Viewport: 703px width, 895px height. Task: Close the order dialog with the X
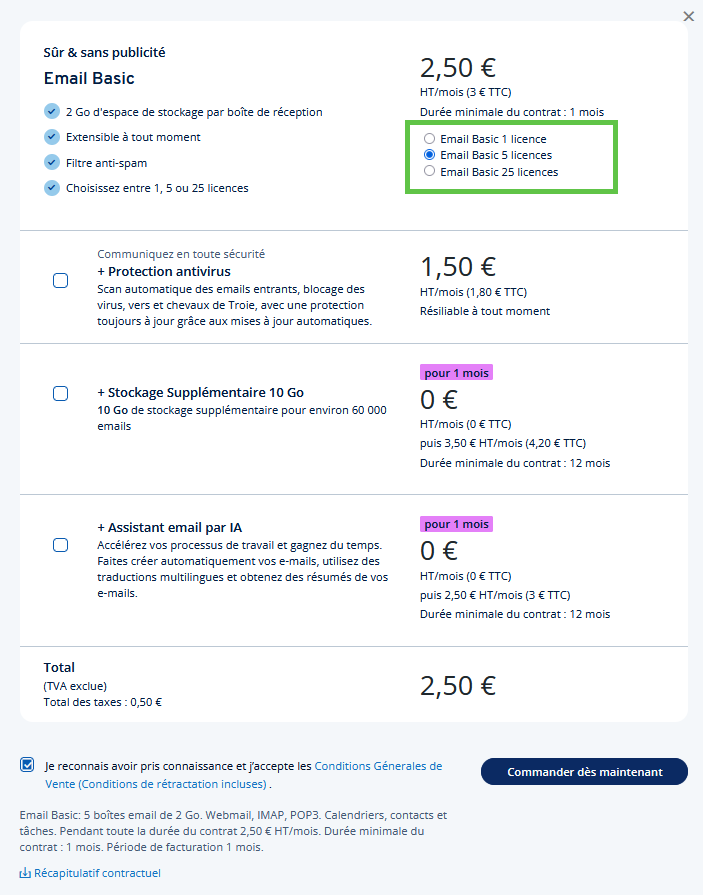[688, 16]
